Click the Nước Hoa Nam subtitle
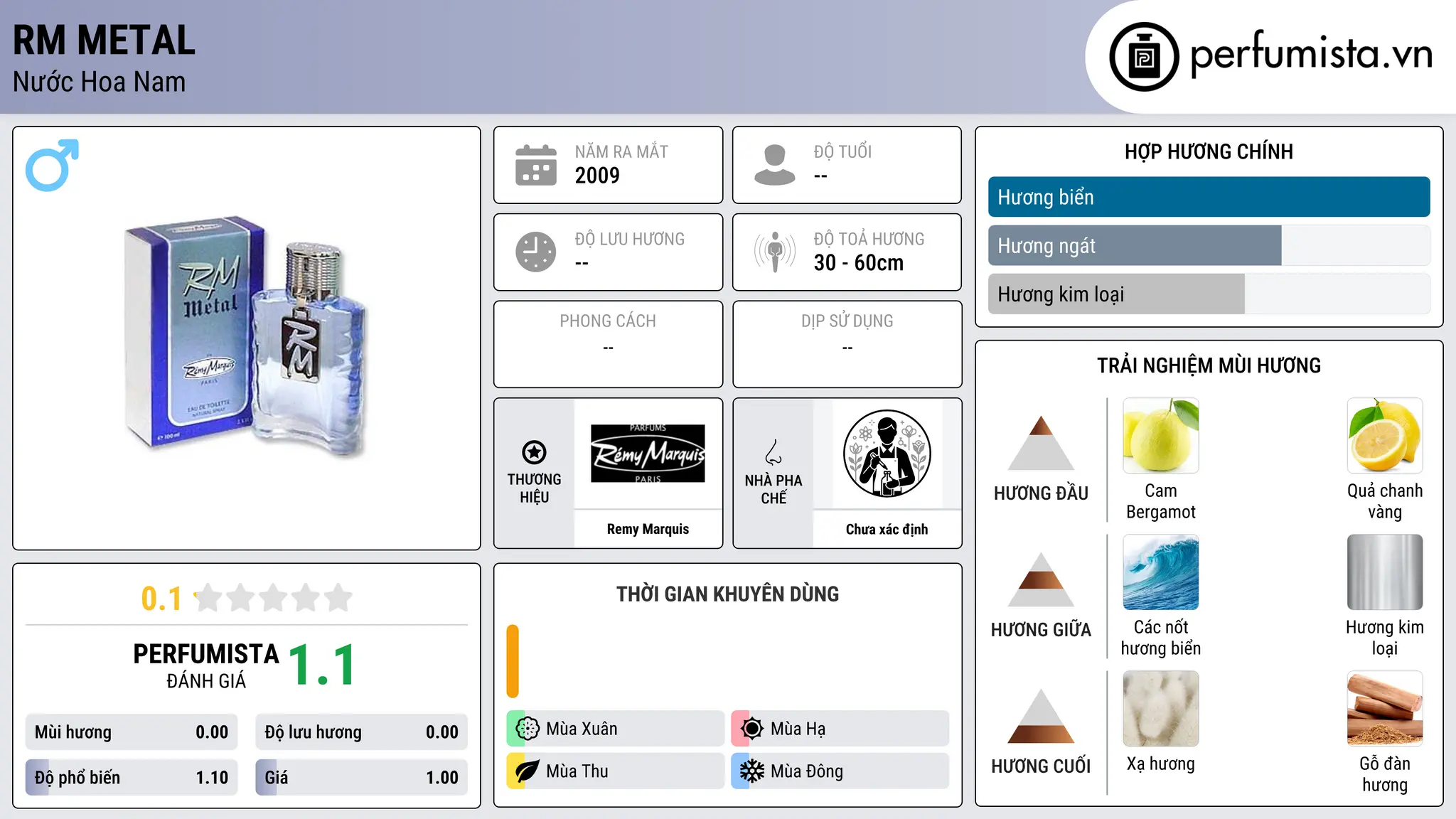Viewport: 1456px width, 819px height. [99, 82]
